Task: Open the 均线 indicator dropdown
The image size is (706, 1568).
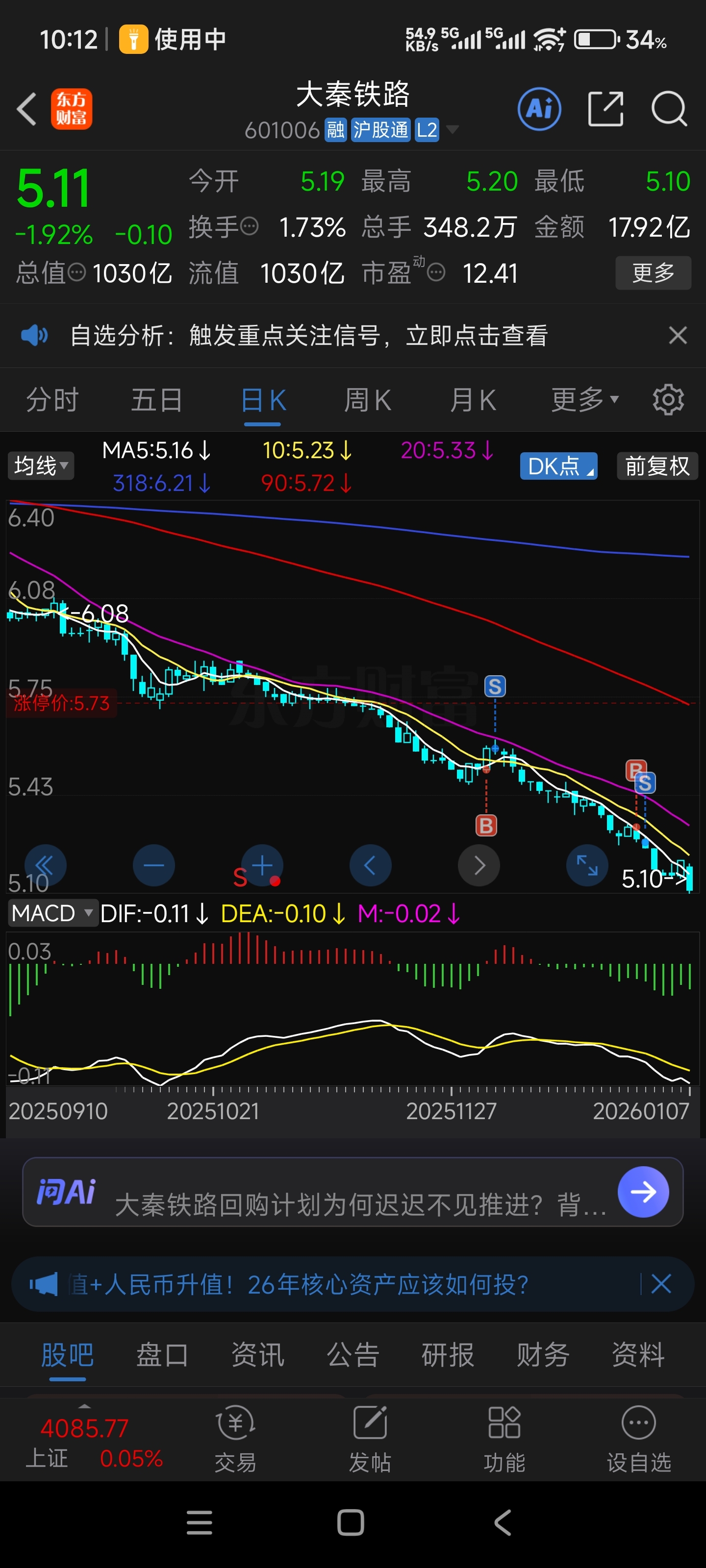Action: pos(41,466)
